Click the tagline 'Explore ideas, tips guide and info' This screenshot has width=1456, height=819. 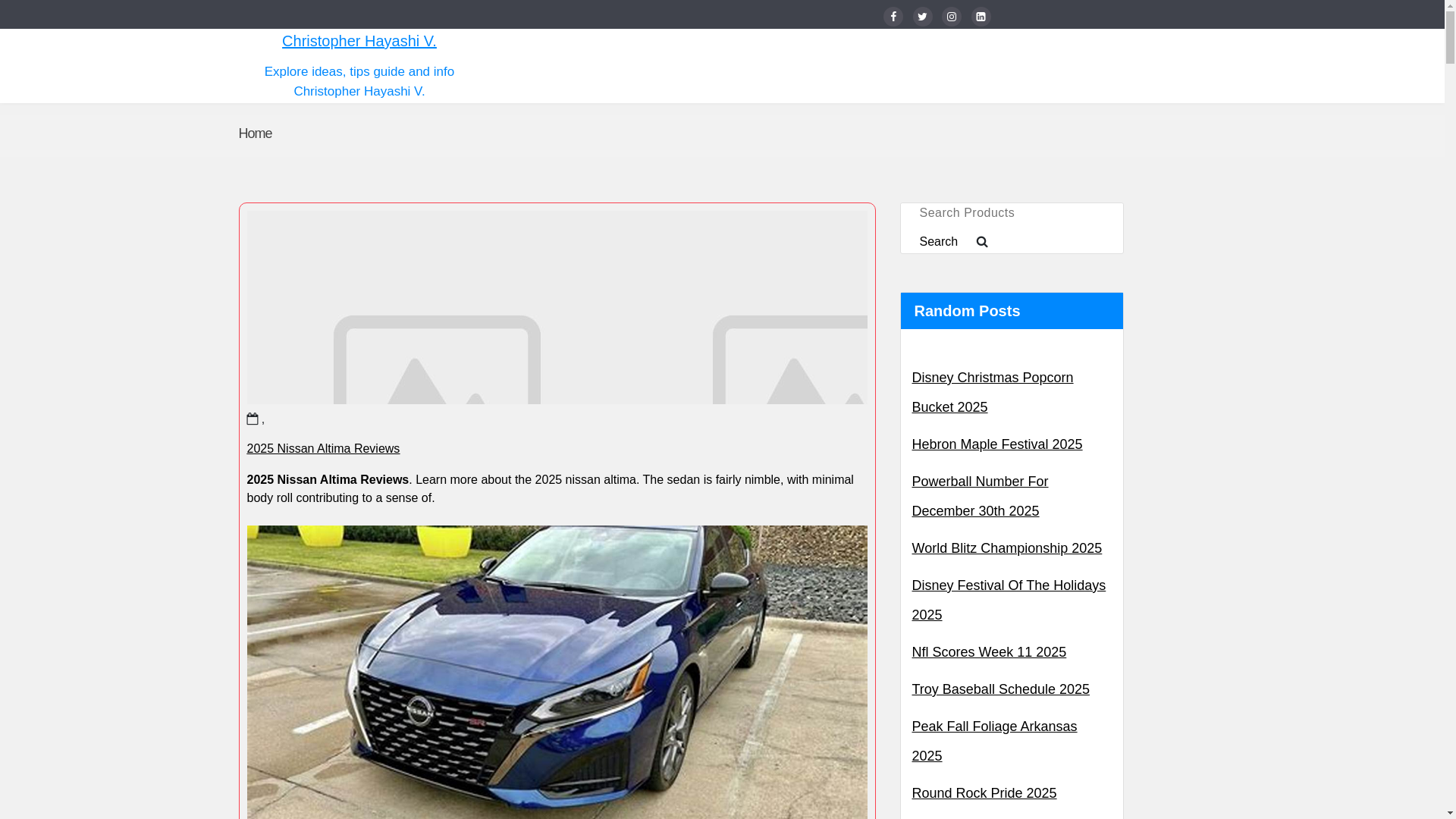(359, 71)
